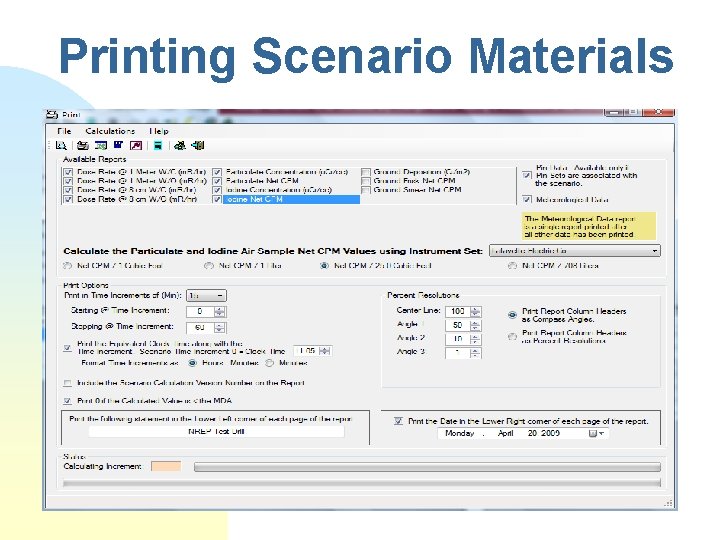Viewport: 720px width, 540px height.
Task: Toggle Particulate Concentration report checkbox
Action: coord(217,172)
